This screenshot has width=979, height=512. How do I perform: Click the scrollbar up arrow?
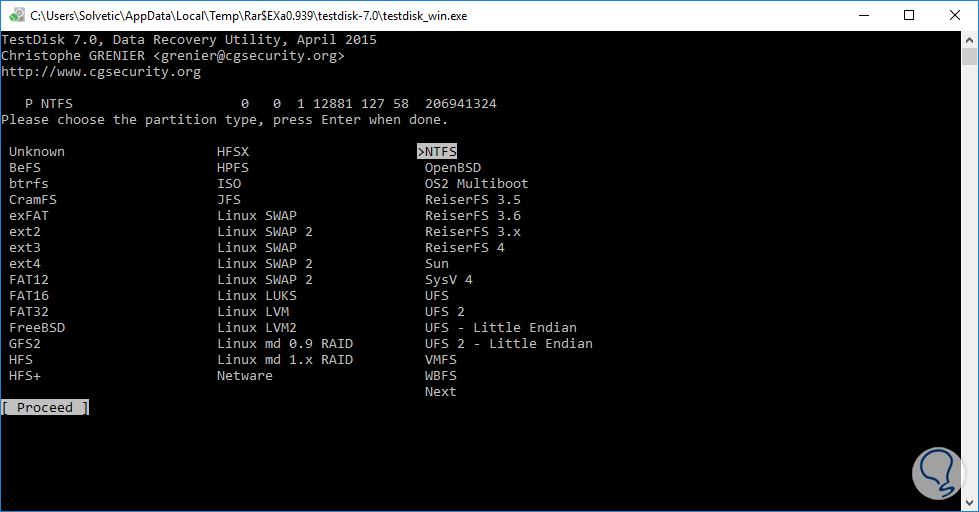tap(969, 40)
